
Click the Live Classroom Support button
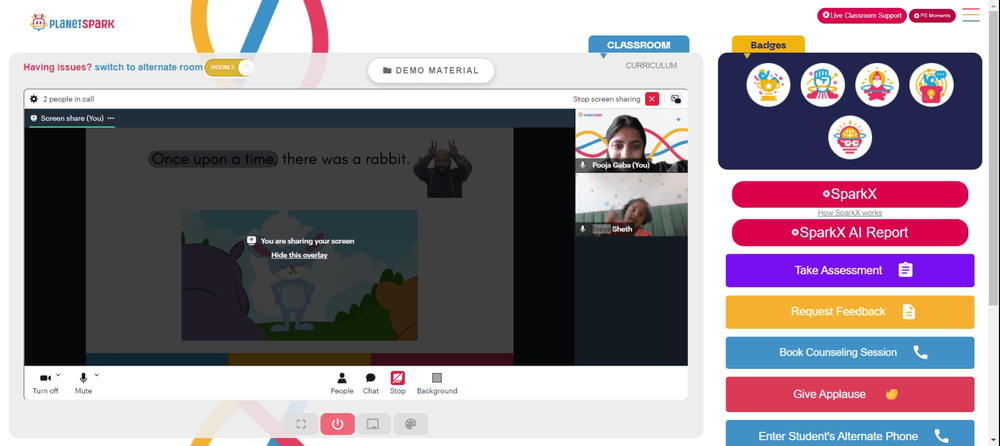pos(862,15)
